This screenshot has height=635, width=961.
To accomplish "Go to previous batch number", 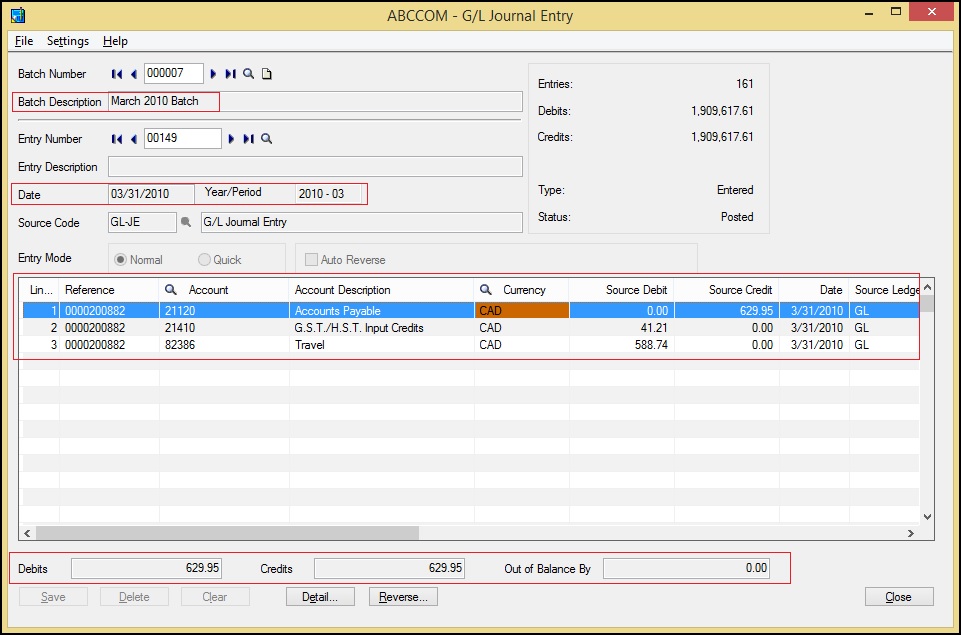I will [x=134, y=74].
